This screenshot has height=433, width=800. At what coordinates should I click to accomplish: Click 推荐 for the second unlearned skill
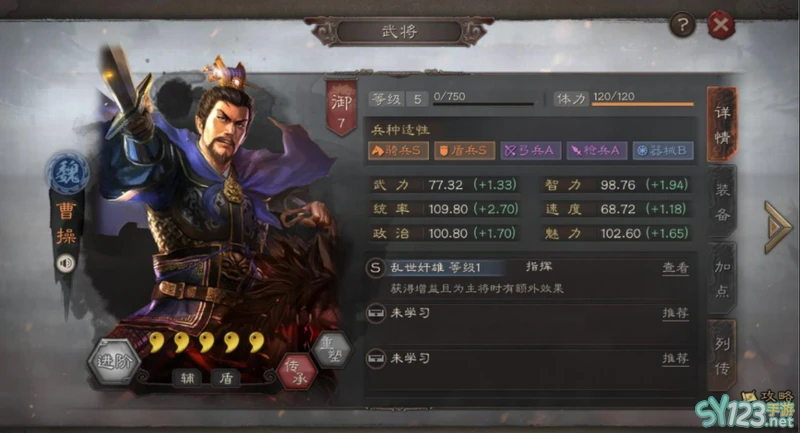point(676,359)
